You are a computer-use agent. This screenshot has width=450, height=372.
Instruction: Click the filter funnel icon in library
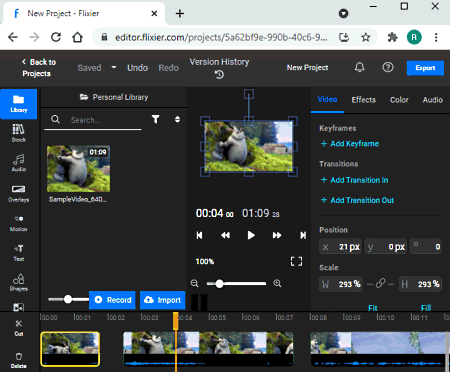coord(156,119)
